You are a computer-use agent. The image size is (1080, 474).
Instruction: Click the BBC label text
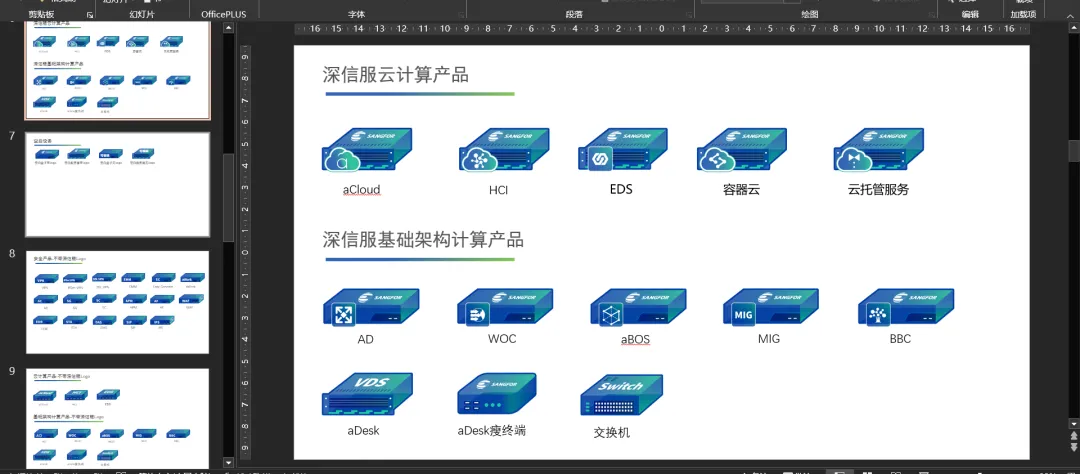pyautogui.click(x=900, y=339)
